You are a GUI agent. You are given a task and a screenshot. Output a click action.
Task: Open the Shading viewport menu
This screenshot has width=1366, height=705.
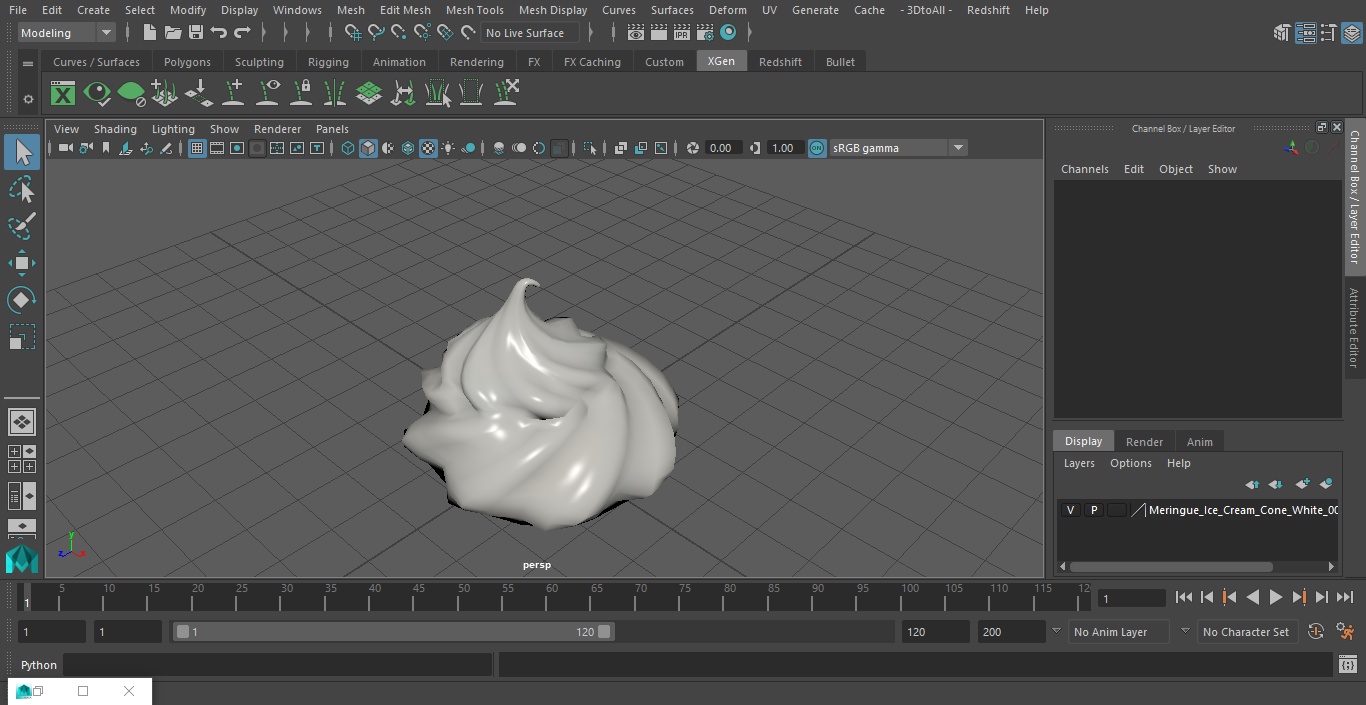point(115,129)
